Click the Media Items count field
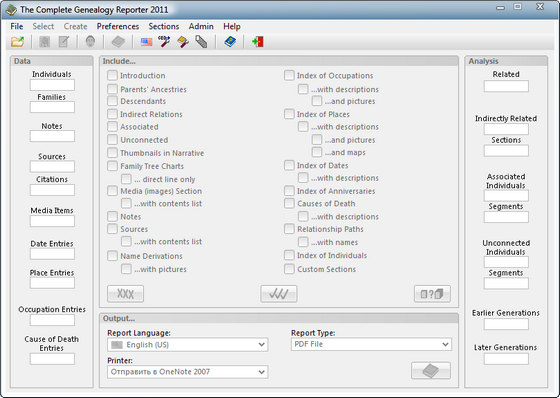The height and width of the screenshot is (398, 560). coord(52,221)
